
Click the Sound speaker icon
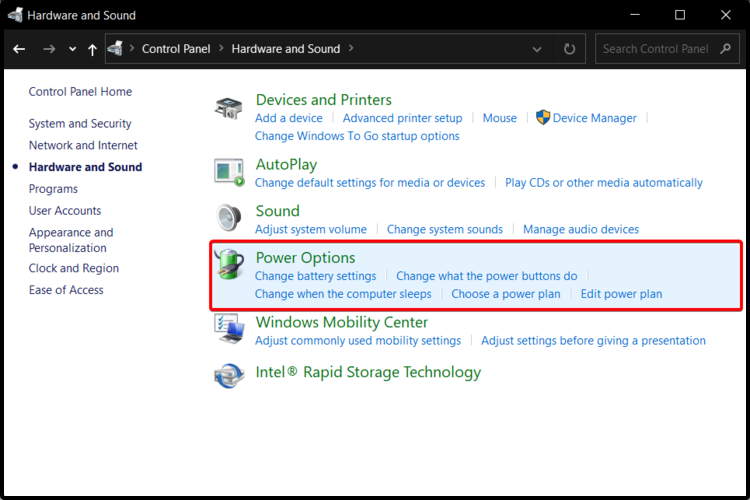229,218
